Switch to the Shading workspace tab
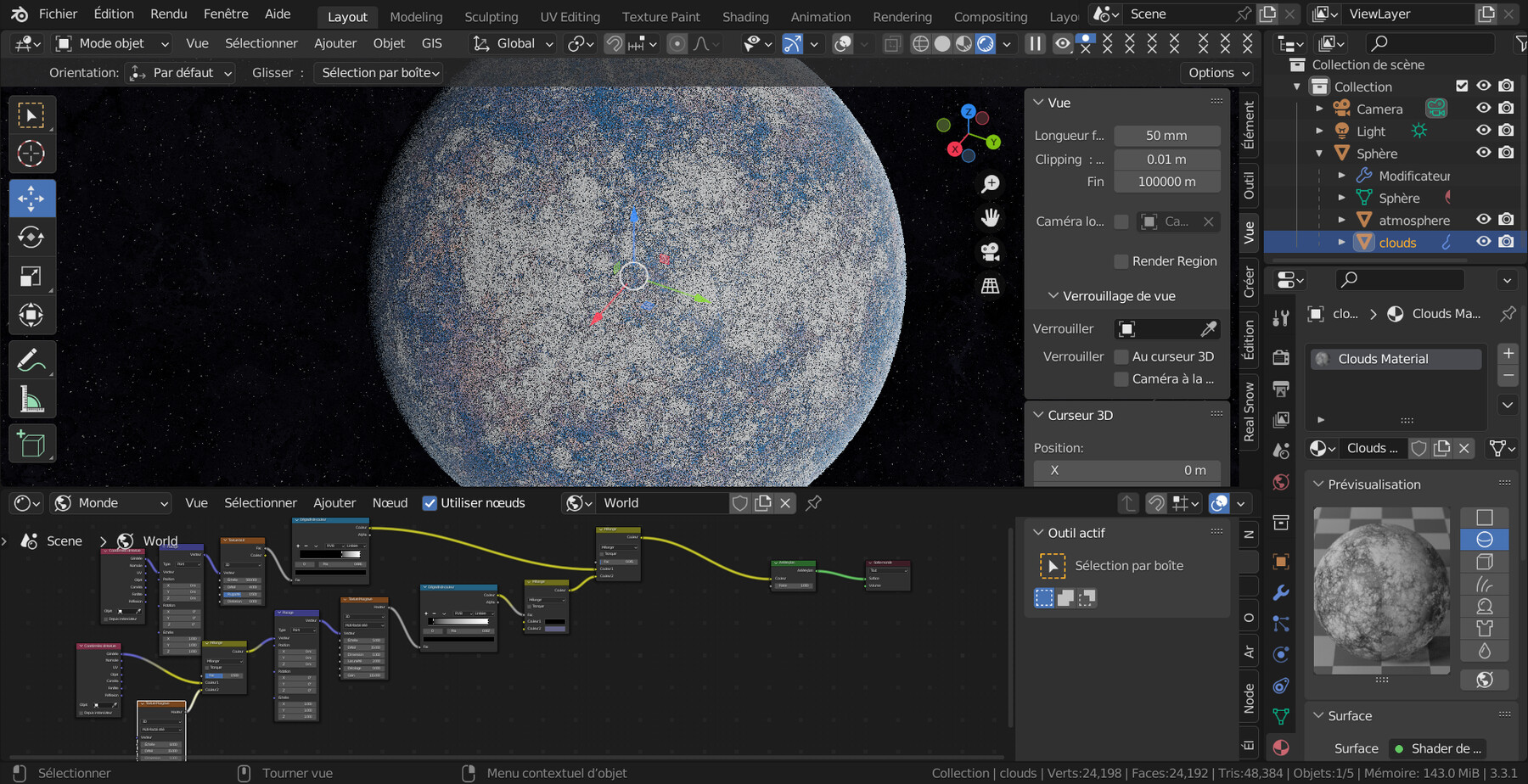The height and width of the screenshot is (784, 1528). [744, 16]
